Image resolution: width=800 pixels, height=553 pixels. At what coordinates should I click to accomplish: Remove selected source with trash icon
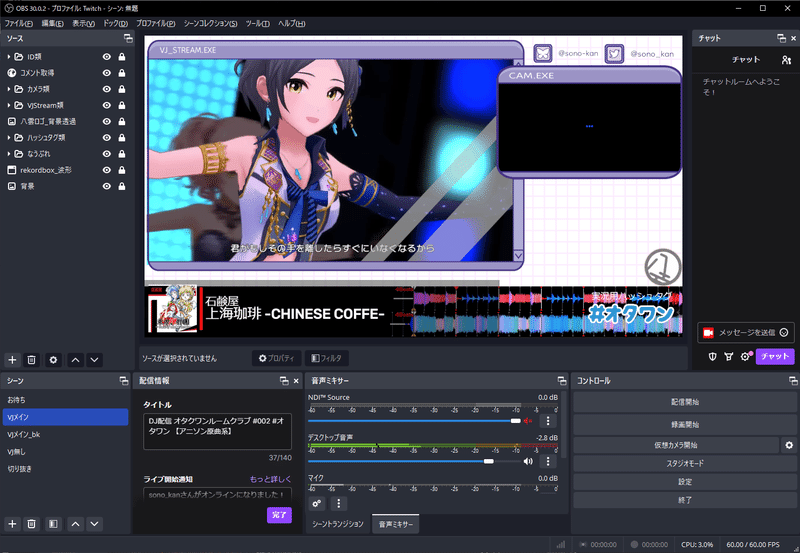coord(31,360)
